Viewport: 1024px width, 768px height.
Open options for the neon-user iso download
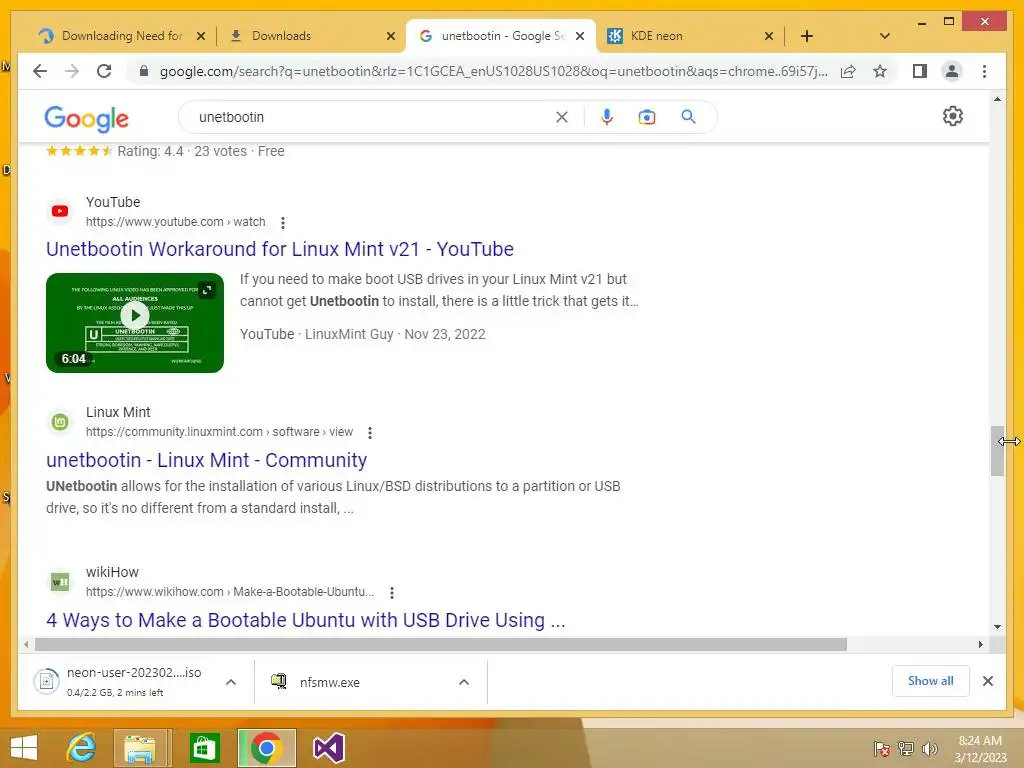(x=231, y=682)
